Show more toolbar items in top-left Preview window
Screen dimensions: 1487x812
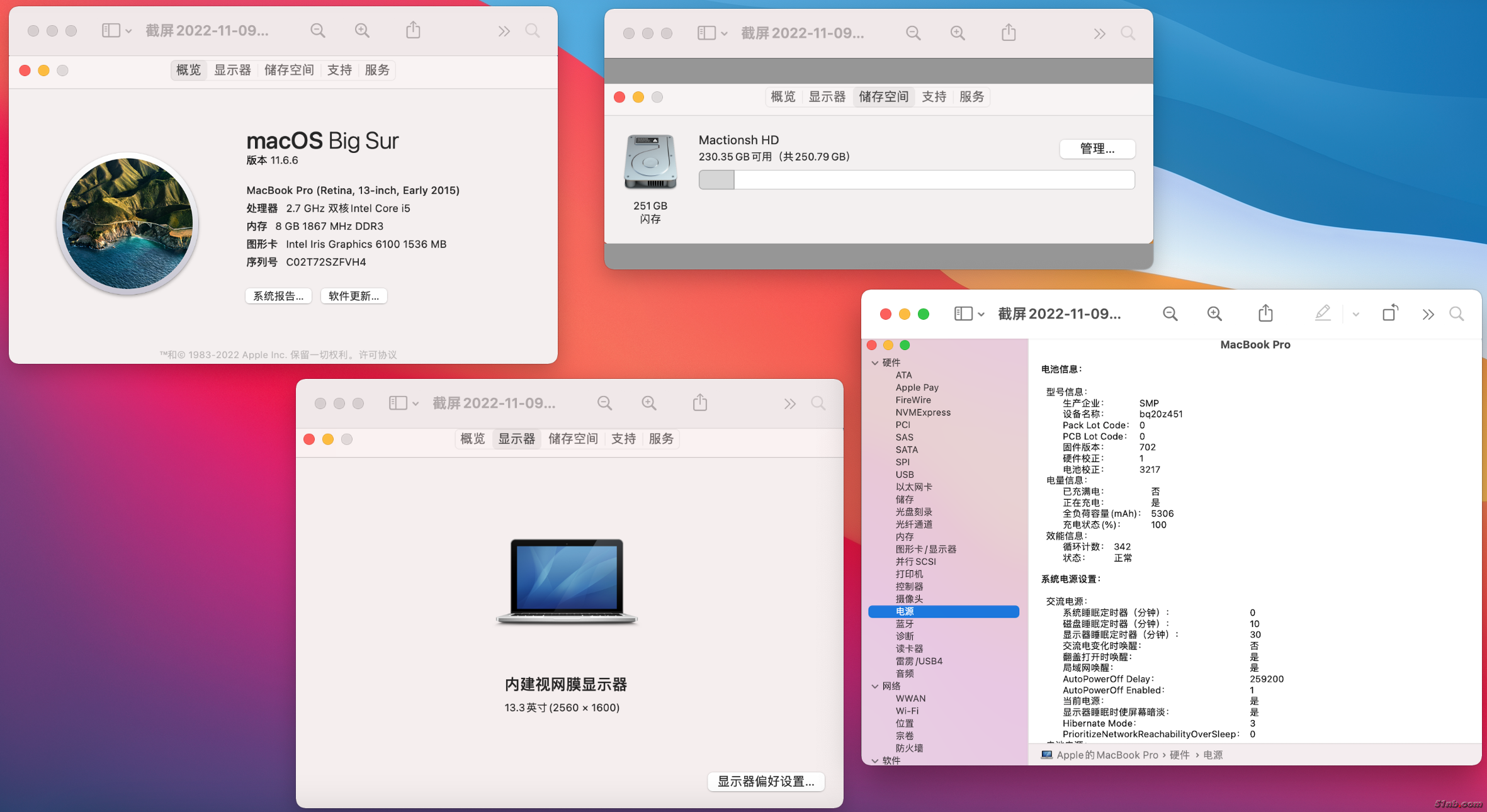pos(504,31)
